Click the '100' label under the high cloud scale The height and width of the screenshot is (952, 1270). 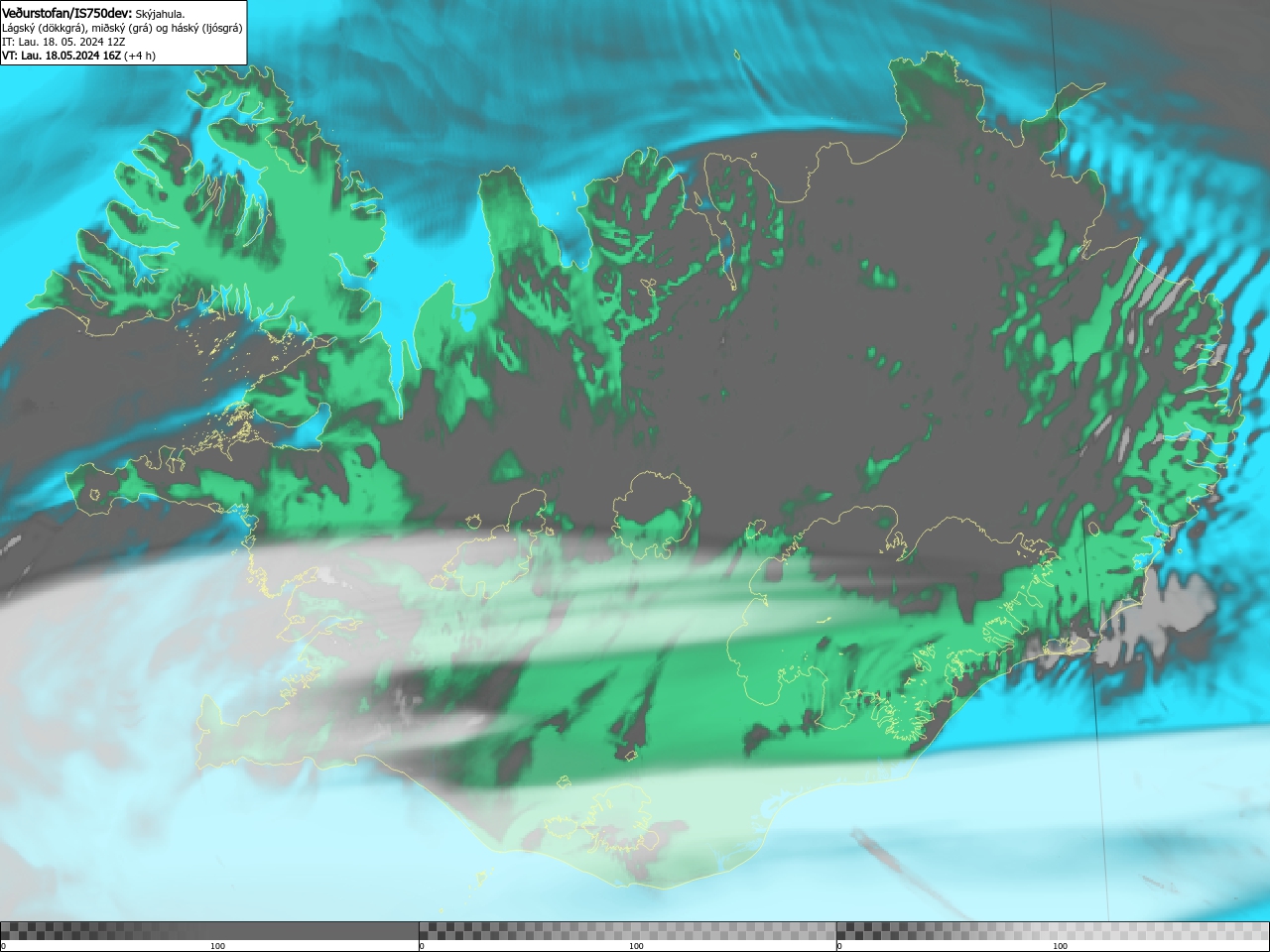[1060, 946]
